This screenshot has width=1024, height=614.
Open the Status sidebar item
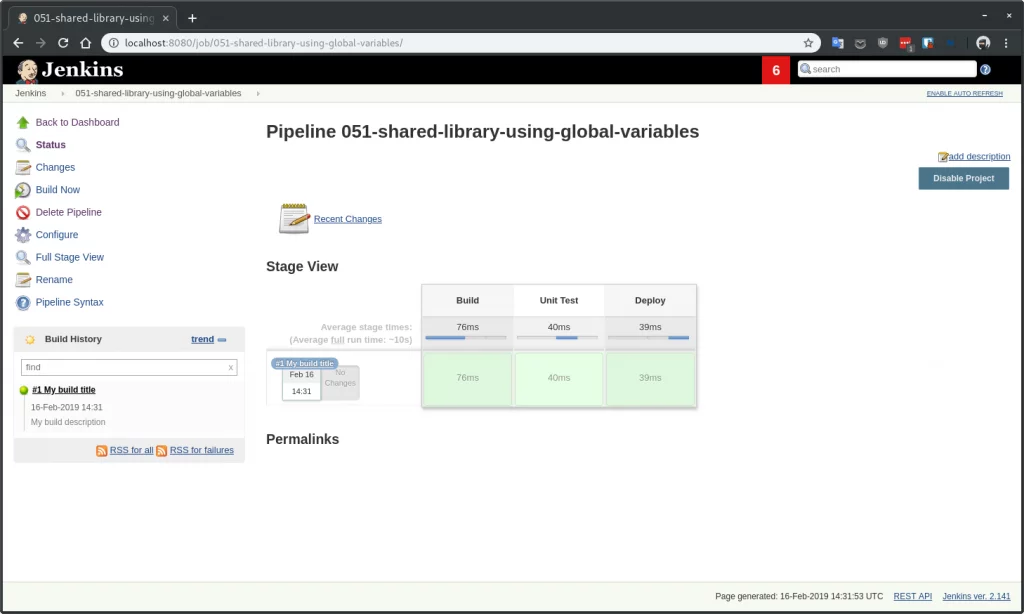51,145
